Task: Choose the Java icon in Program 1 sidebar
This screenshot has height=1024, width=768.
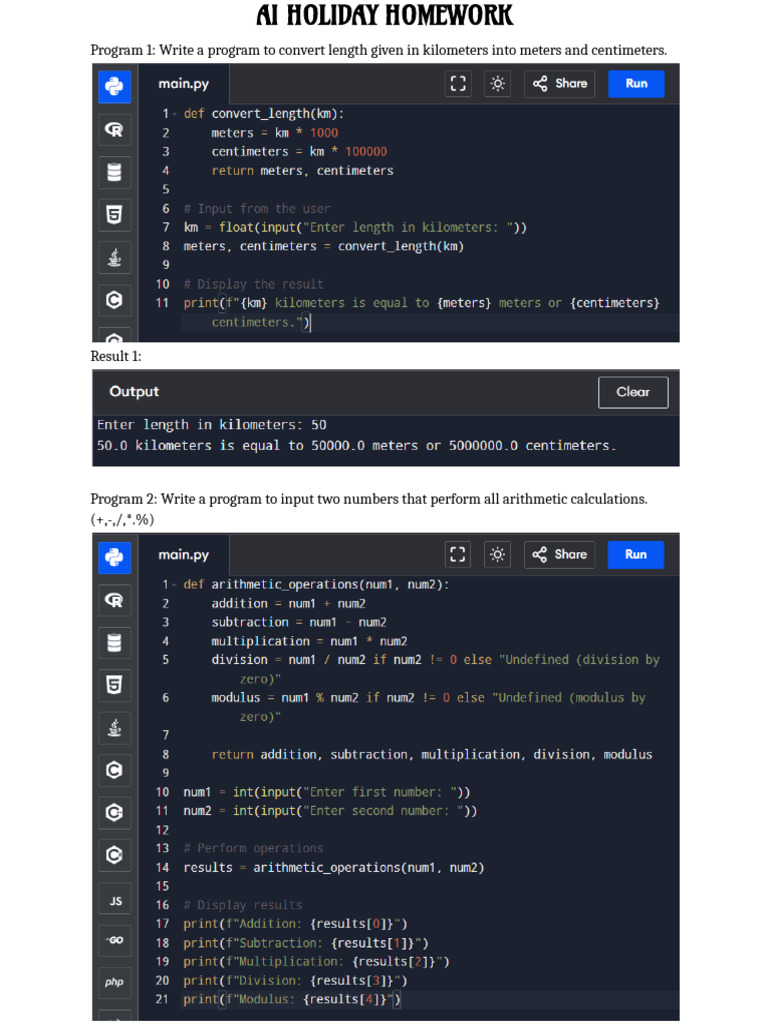Action: 114,257
